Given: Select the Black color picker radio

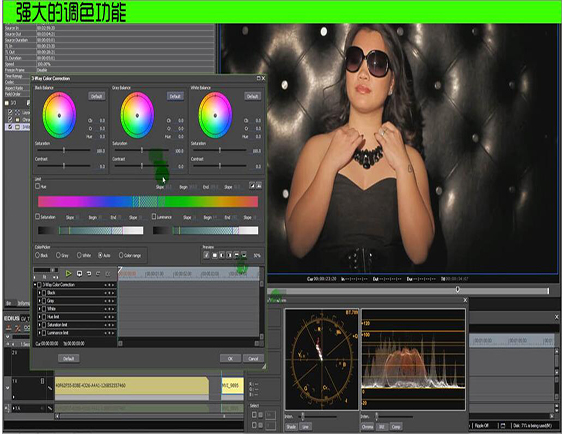Looking at the screenshot, I should (37, 255).
